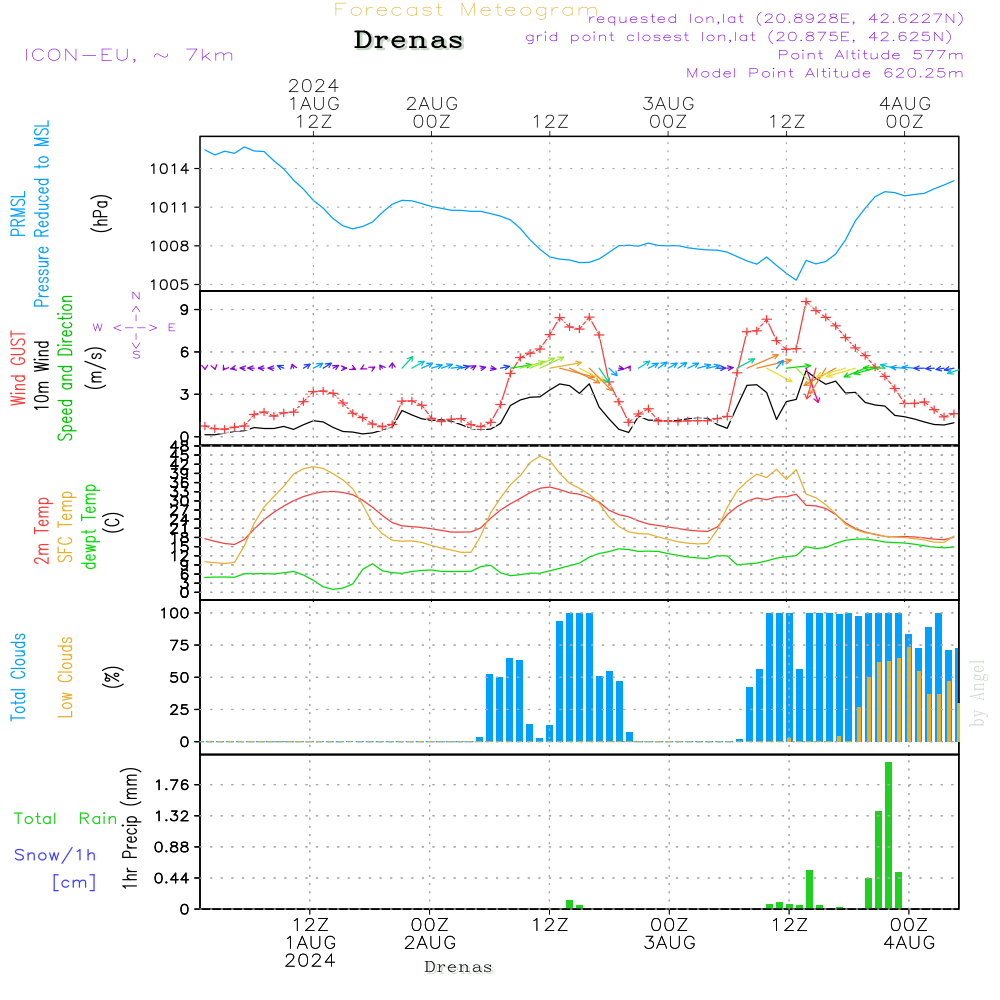Select the requested lon,lat (20.8928E, 42.6227N) line
Screen dimensions: 1000x1000
(776, 18)
